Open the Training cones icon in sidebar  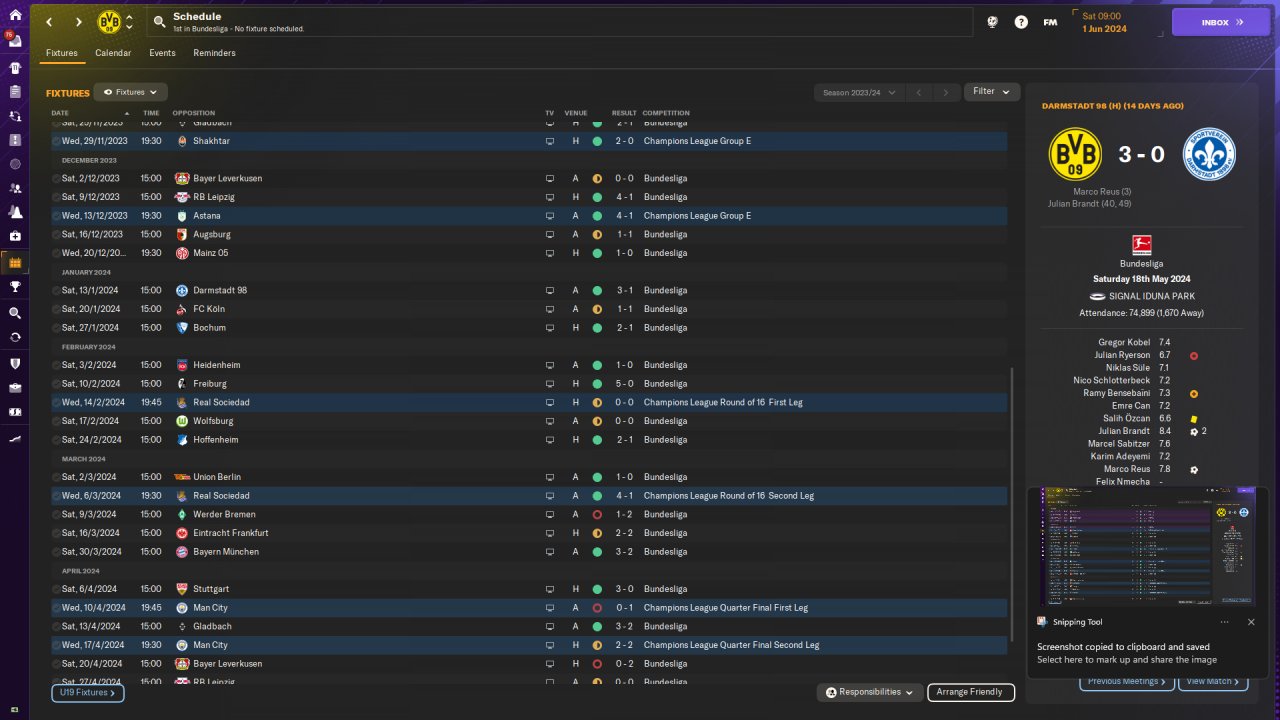coord(14,212)
